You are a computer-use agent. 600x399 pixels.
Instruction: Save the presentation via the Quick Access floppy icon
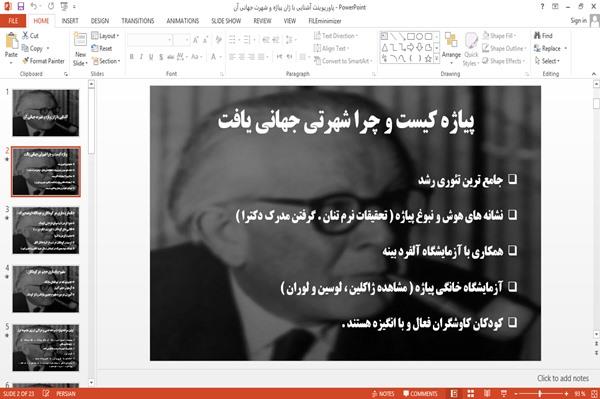tap(20, 6)
